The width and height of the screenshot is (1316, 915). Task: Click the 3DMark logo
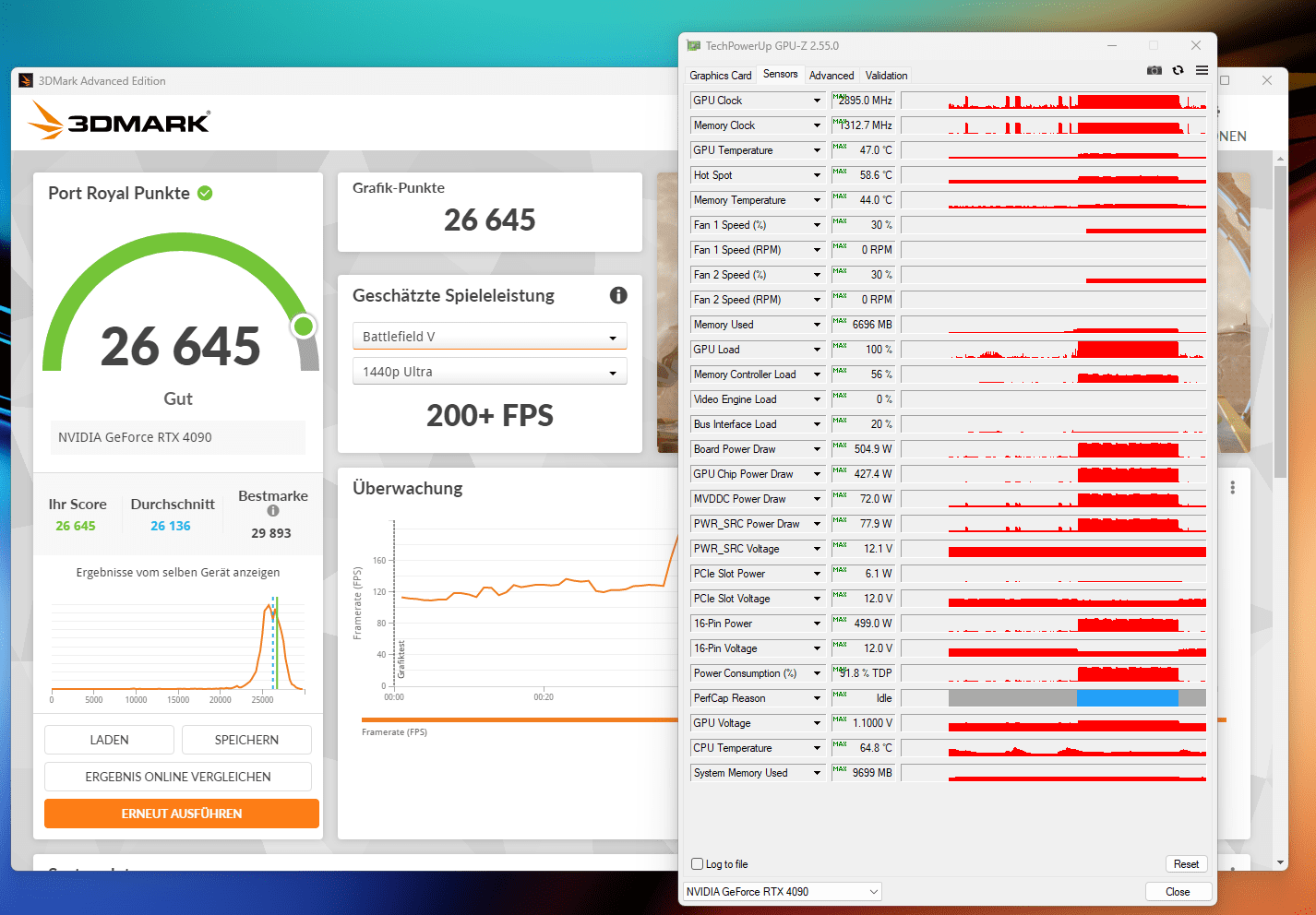click(120, 121)
